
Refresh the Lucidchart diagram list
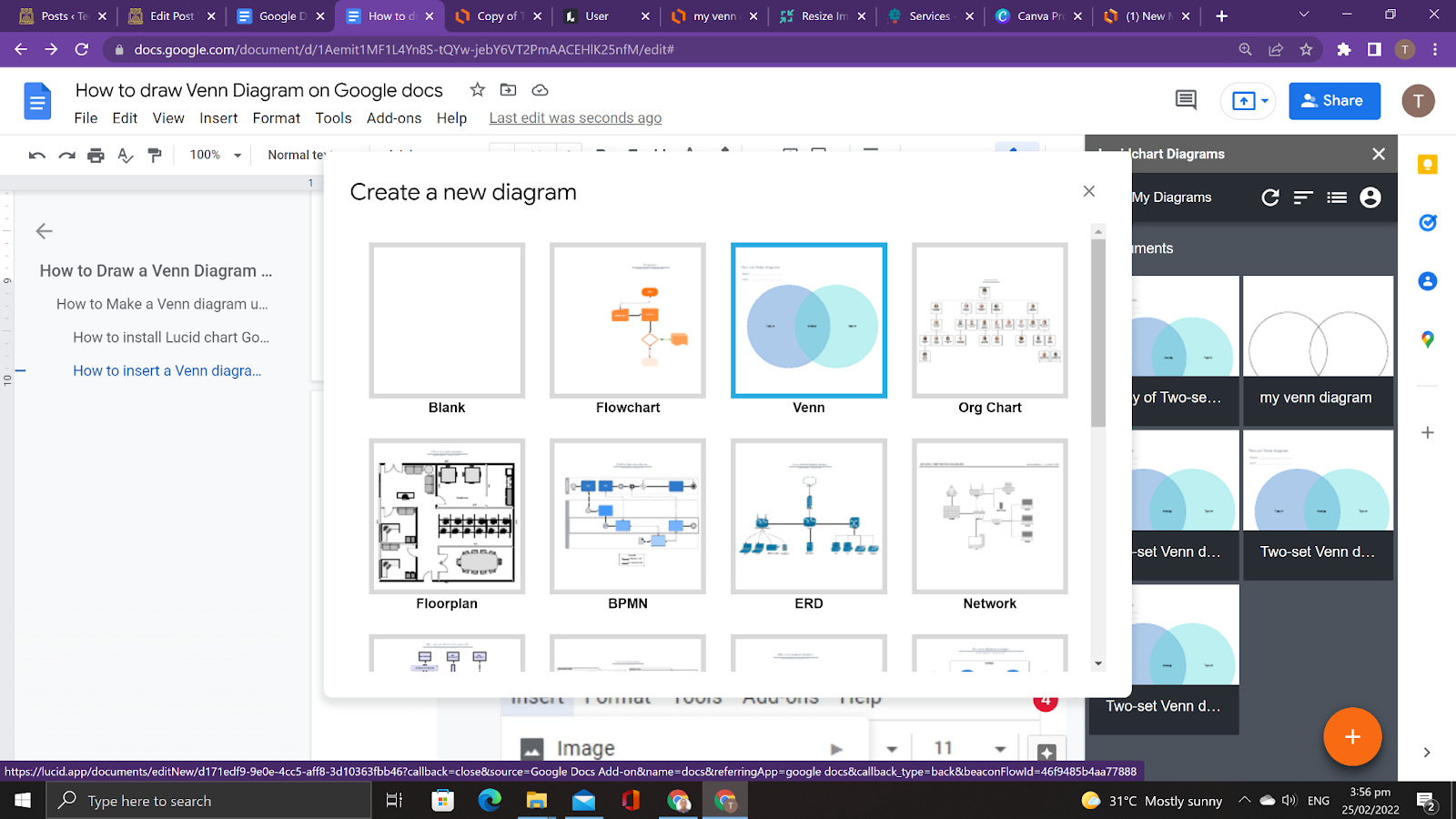1270,197
